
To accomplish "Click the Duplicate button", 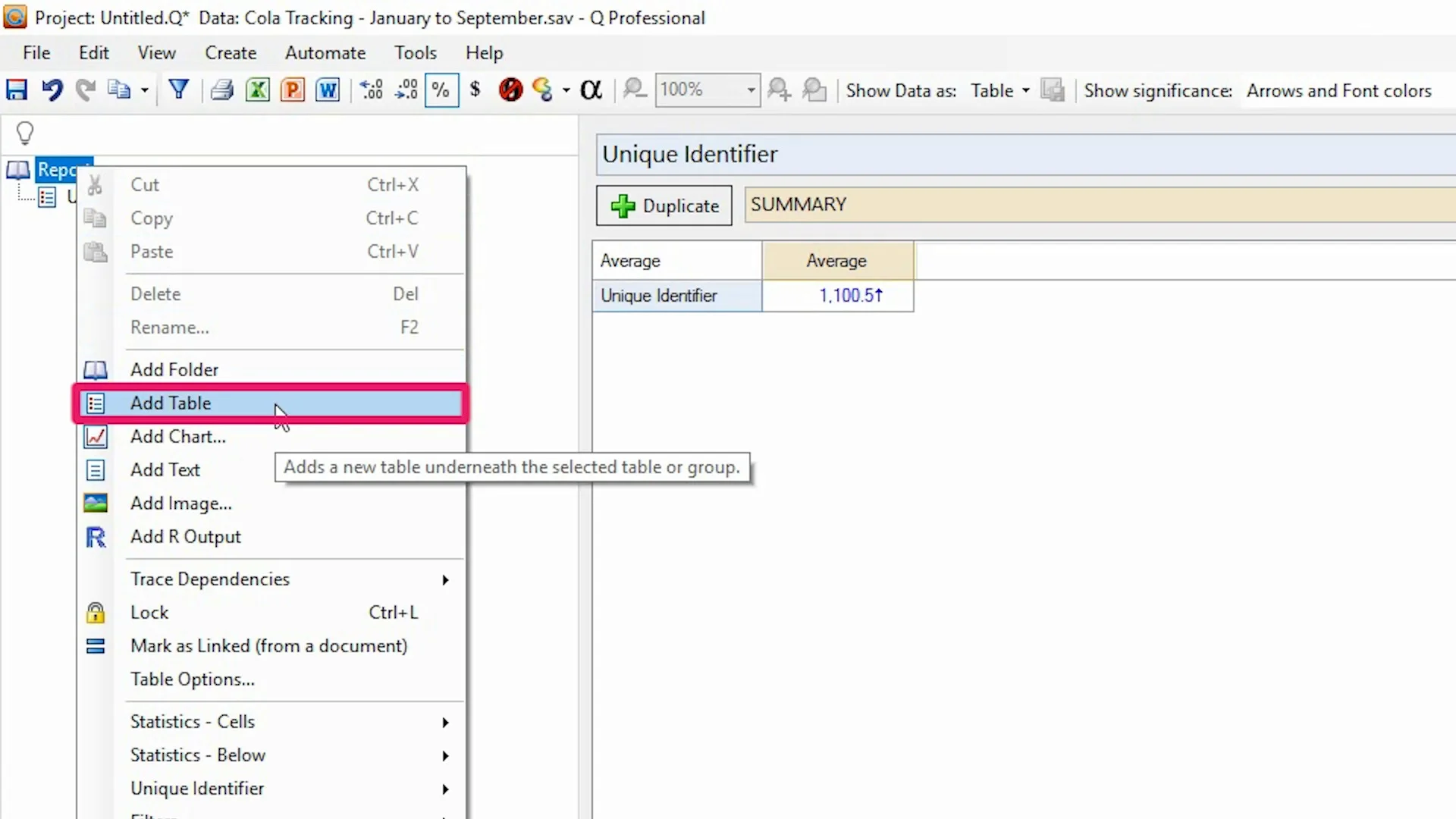I will click(664, 206).
